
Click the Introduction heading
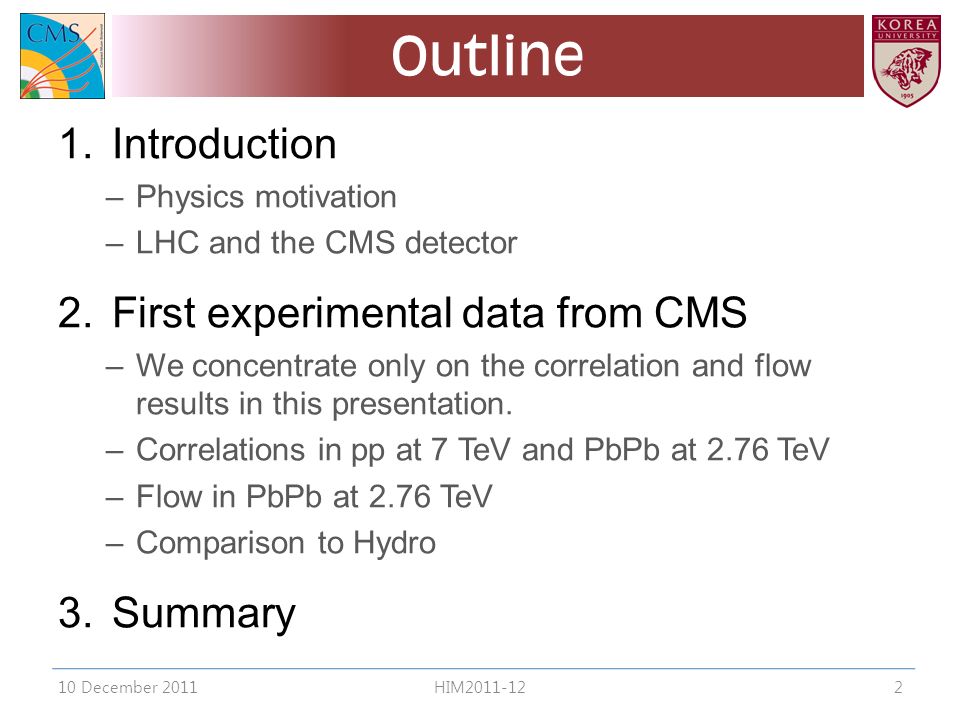224,144
